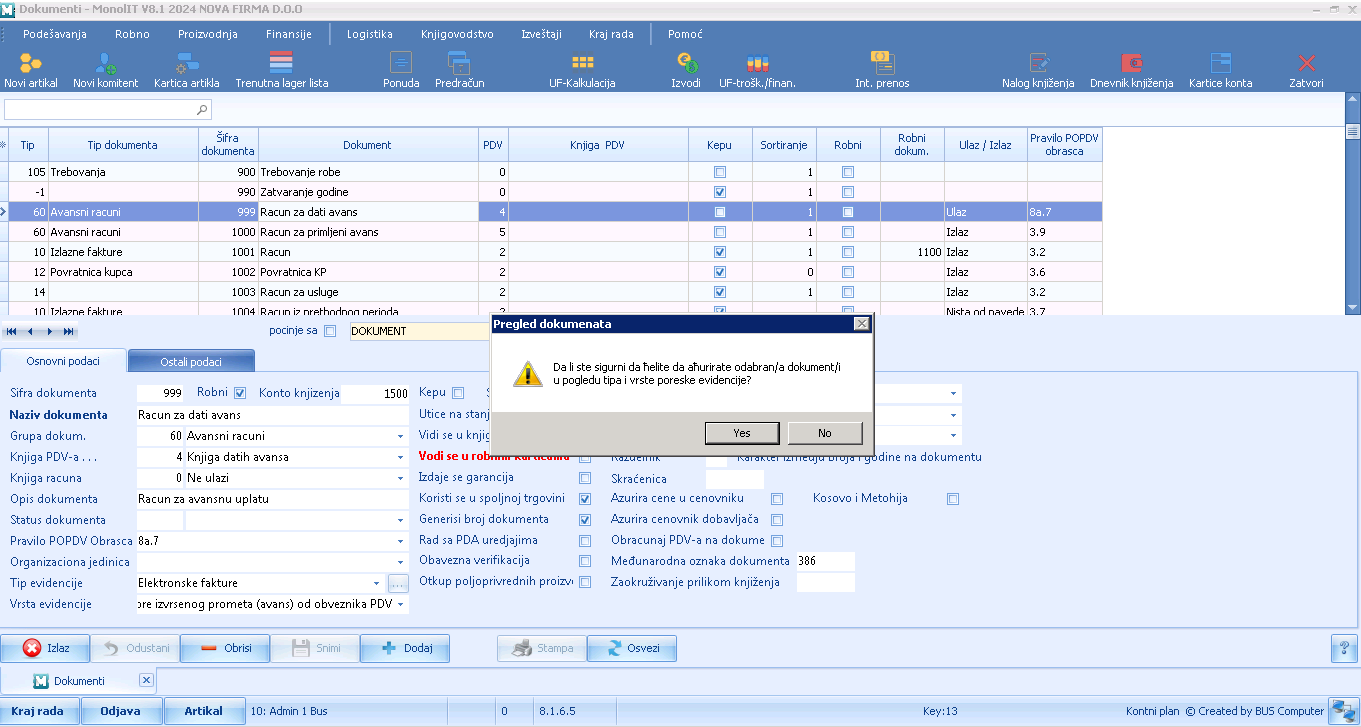1361x727 pixels.
Task: Open the Organizaciona jedinica dropdown
Action: [400, 562]
